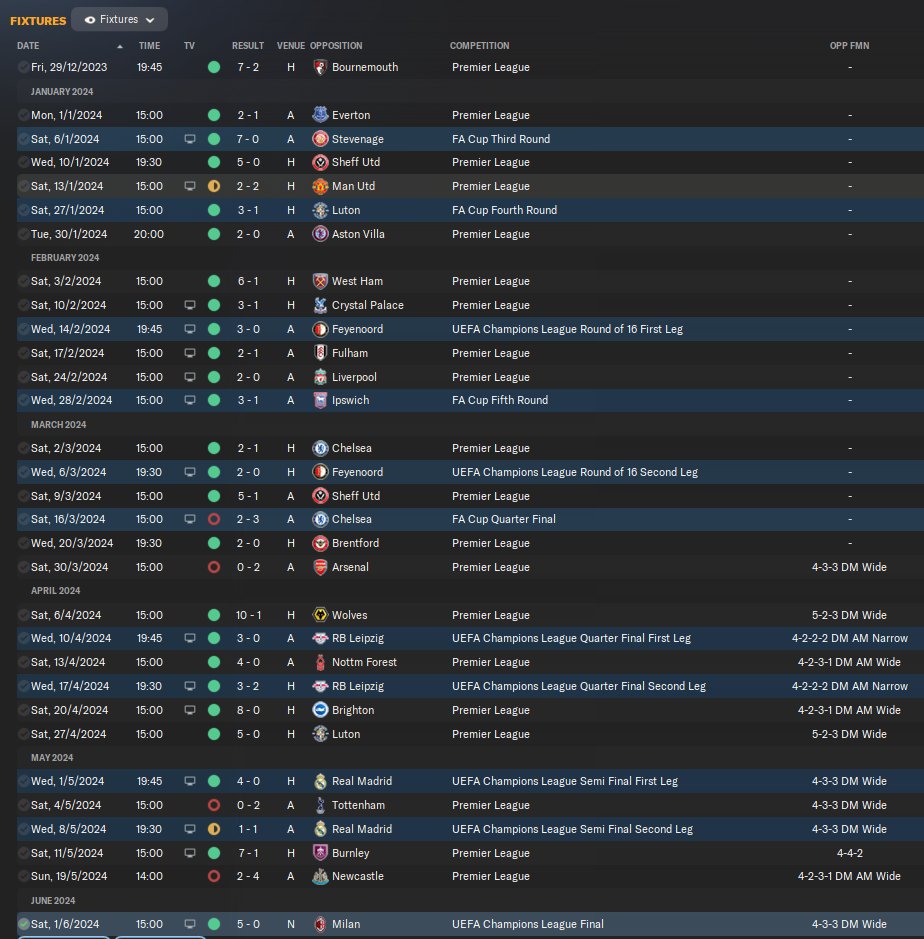
Task: Click the Liverpool club badge
Action: tap(320, 377)
